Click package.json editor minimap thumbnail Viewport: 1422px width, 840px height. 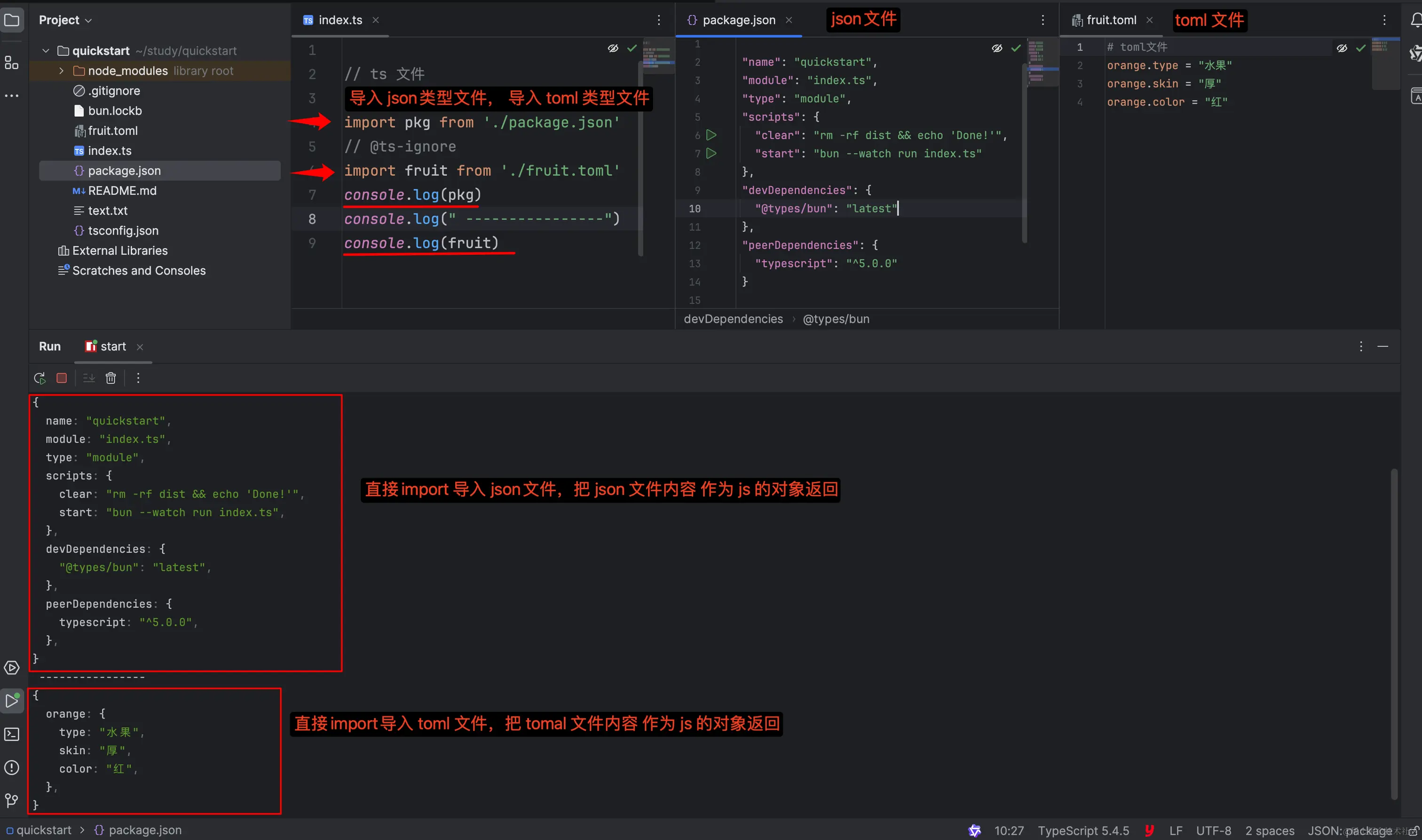1043,63
